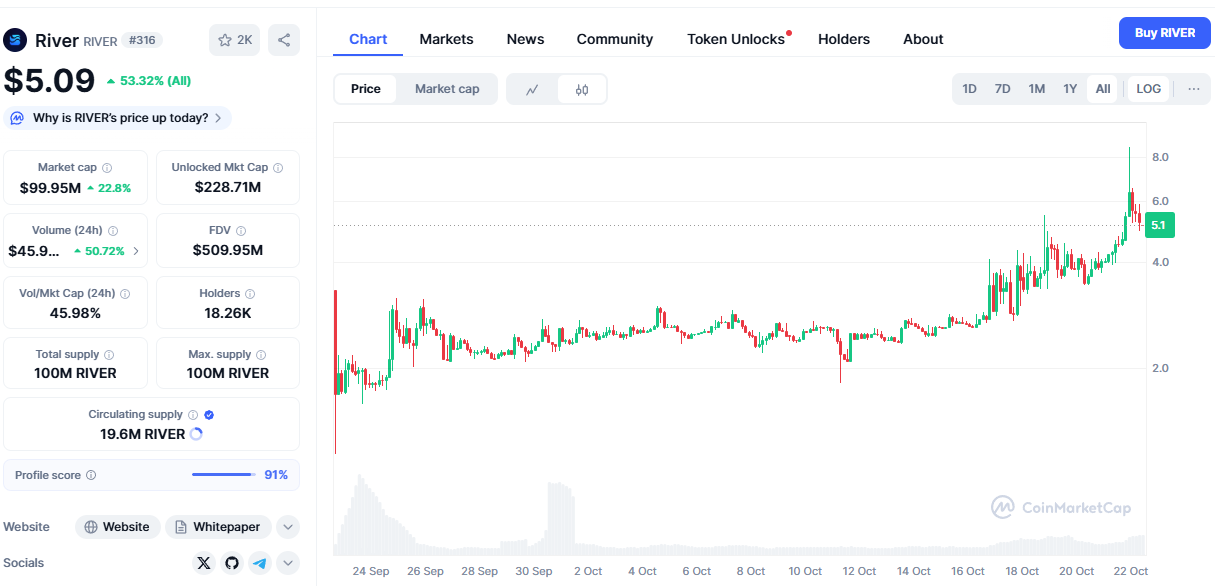This screenshot has height=586, width=1215.
Task: Click the star watchlist icon
Action: [x=225, y=40]
